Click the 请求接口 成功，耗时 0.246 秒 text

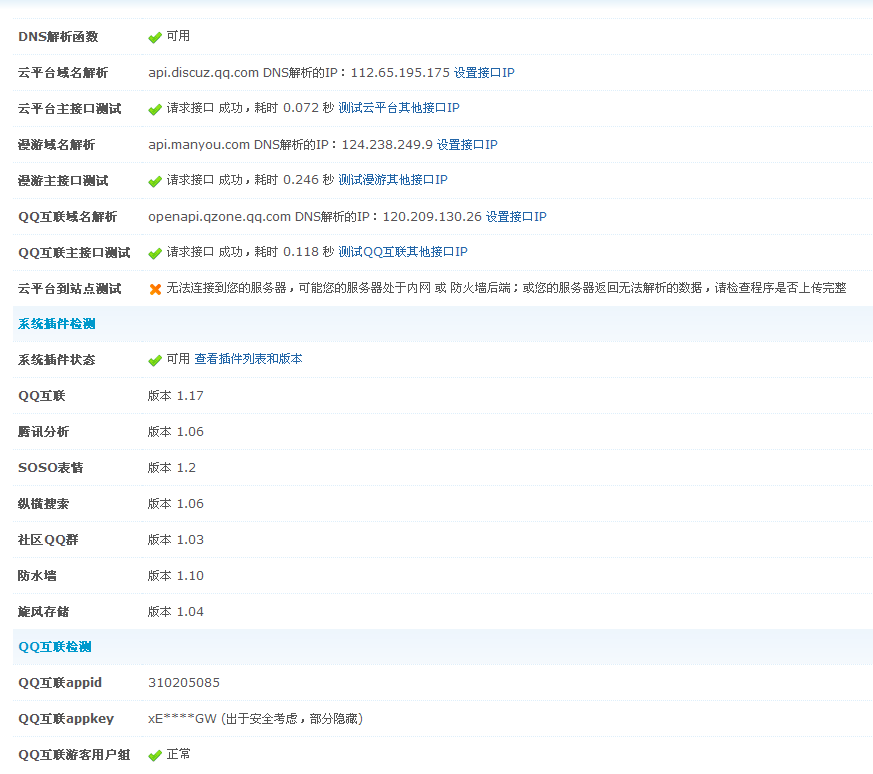[x=250, y=179]
